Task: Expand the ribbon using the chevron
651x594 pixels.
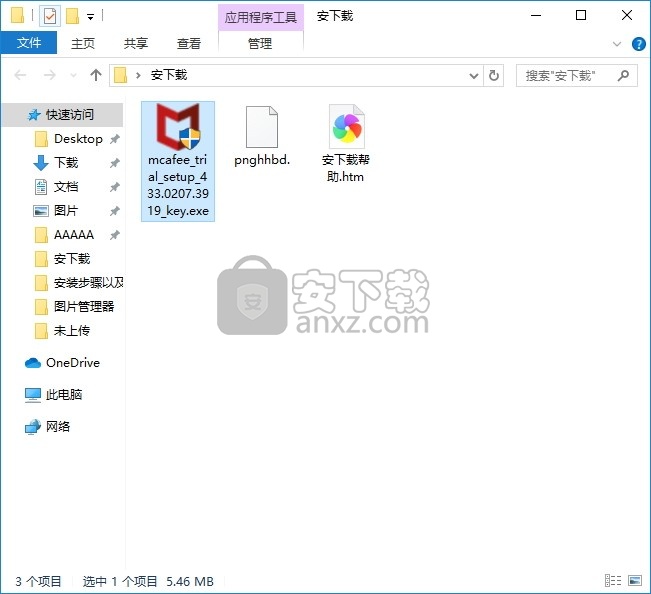Action: [x=617, y=44]
